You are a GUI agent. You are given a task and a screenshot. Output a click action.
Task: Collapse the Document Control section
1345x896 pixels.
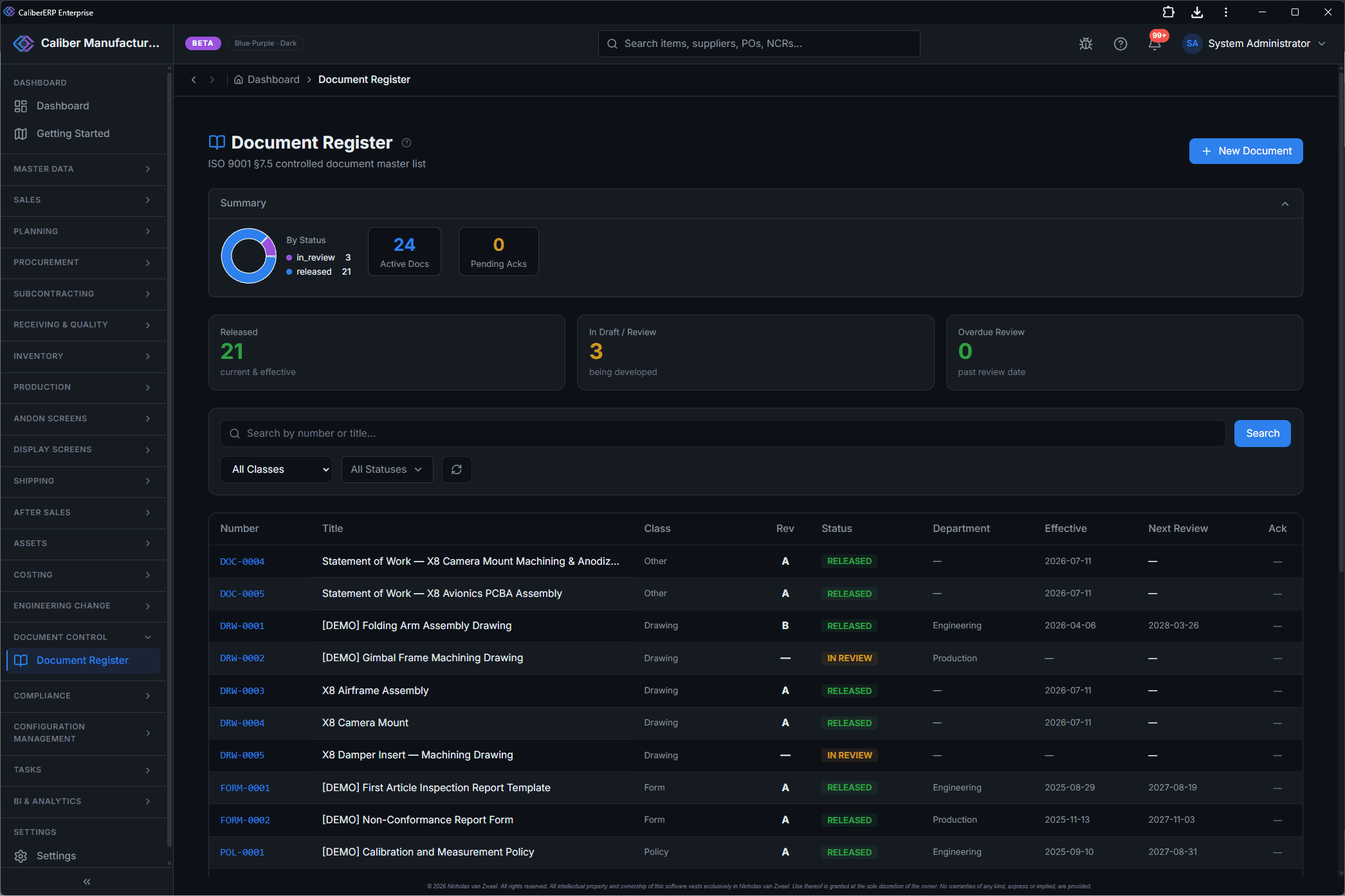[83, 637]
